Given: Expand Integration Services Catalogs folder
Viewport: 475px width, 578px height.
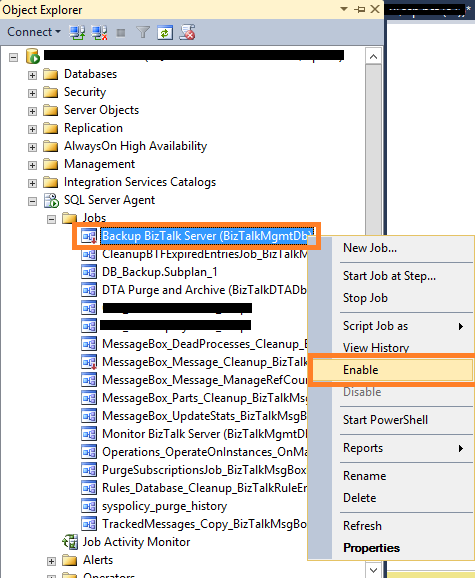Looking at the screenshot, I should (x=32, y=183).
